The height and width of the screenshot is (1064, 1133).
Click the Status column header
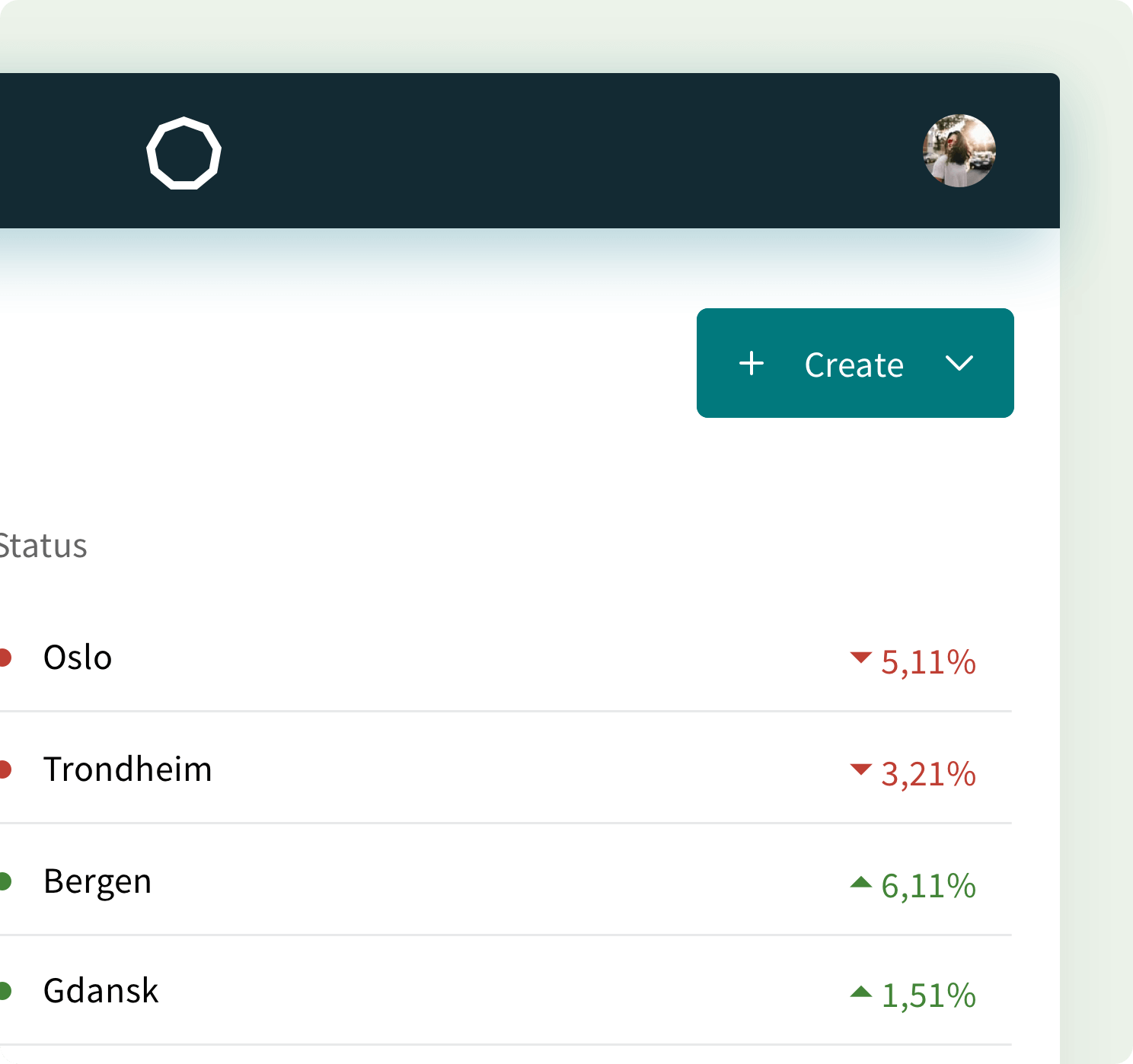(x=43, y=546)
